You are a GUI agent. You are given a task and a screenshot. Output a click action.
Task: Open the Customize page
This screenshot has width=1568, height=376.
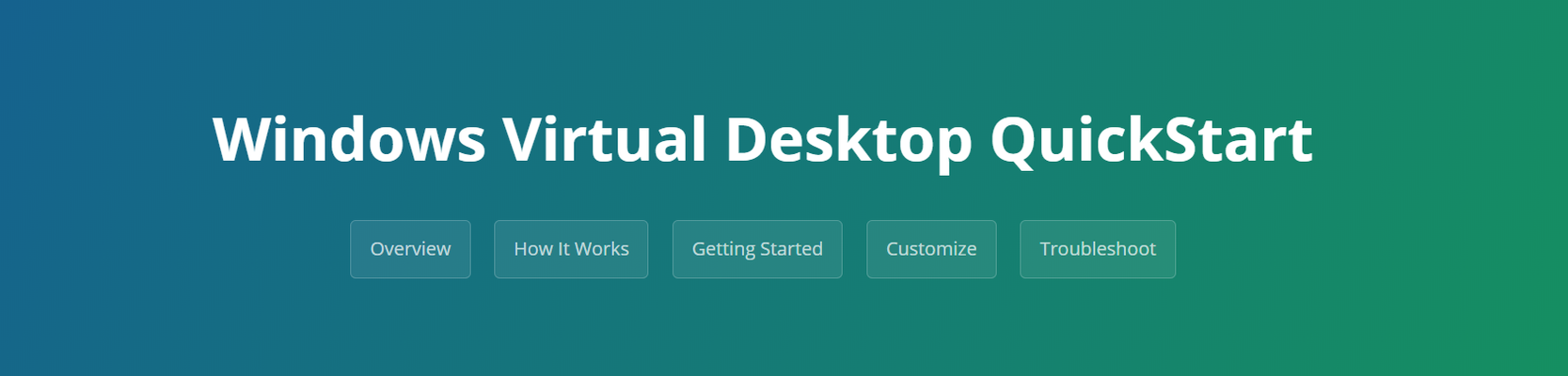[x=931, y=249]
